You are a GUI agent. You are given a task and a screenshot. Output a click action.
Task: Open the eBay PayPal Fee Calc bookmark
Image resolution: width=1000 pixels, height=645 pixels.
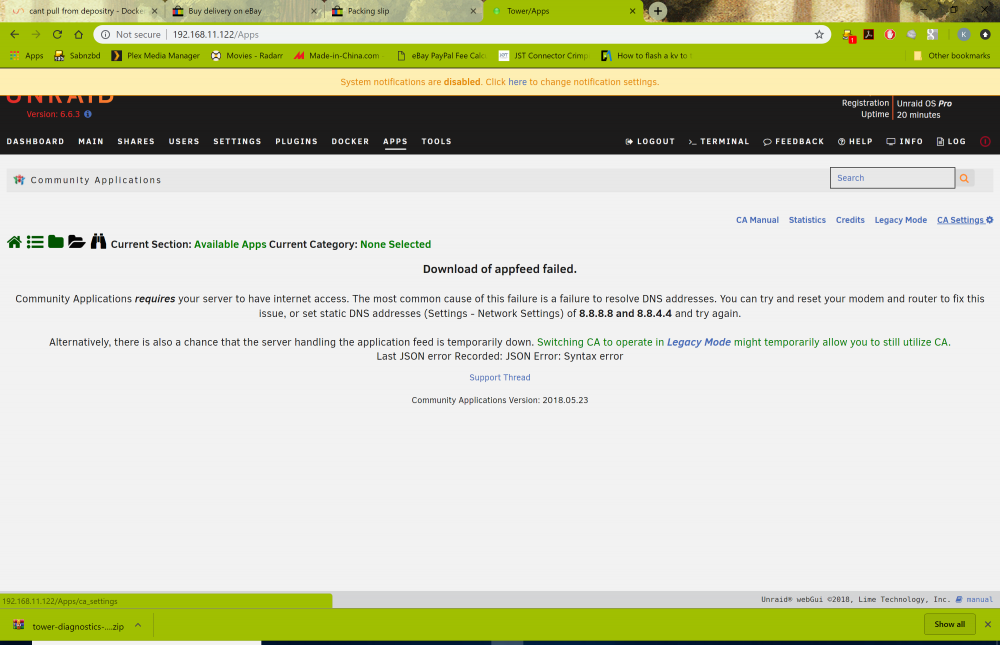(x=441, y=56)
